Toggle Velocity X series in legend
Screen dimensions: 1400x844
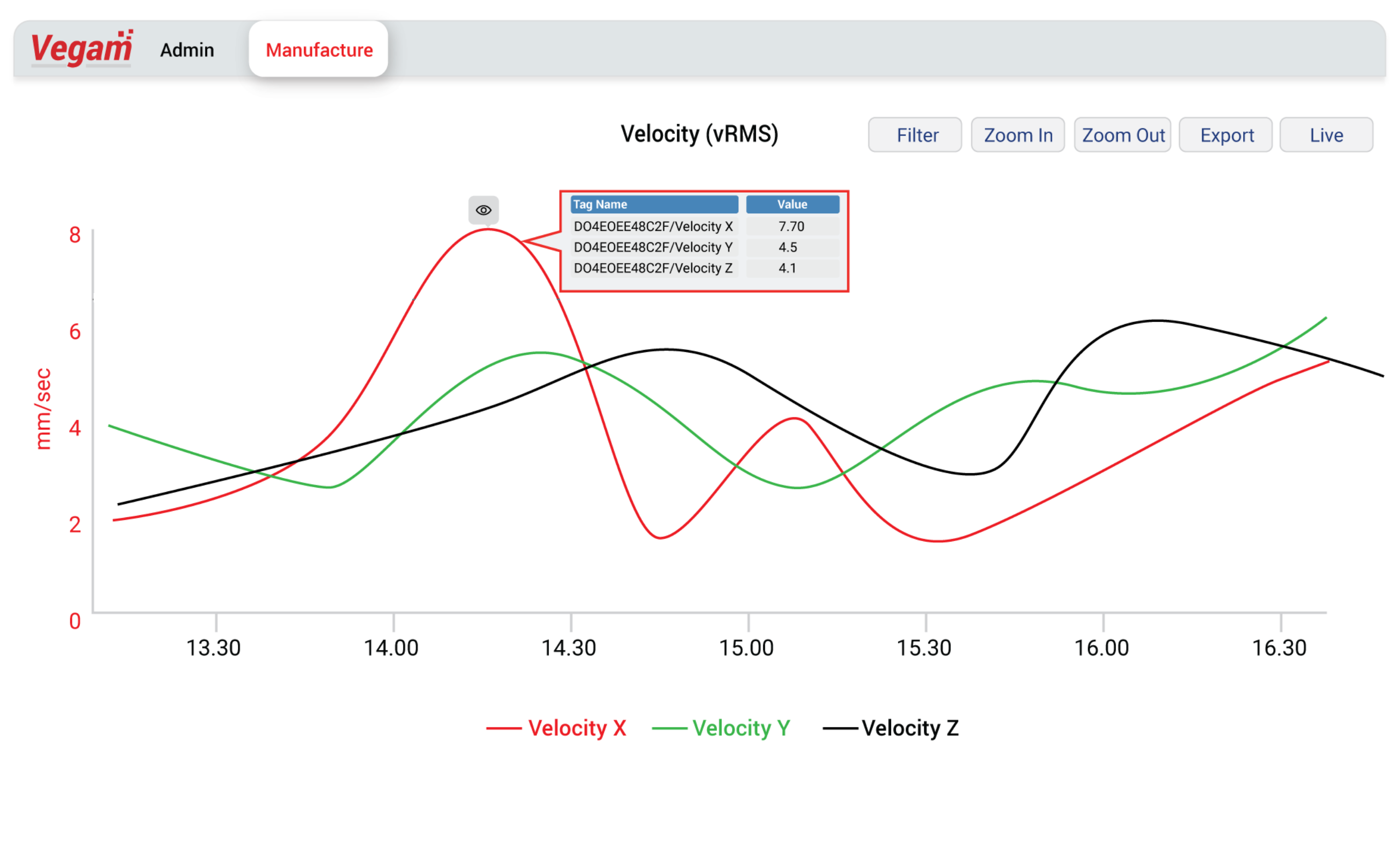pos(556,728)
